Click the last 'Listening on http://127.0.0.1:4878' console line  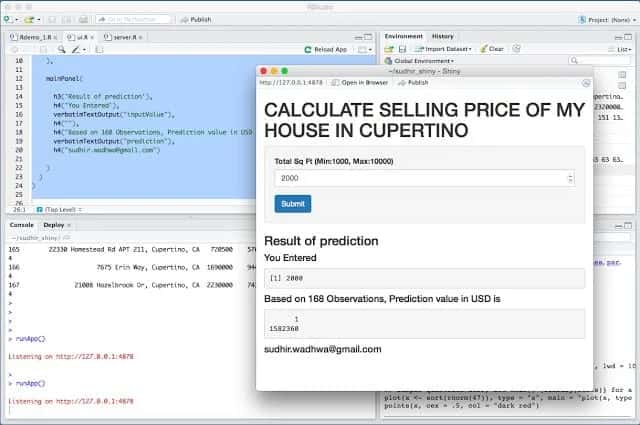(71, 401)
